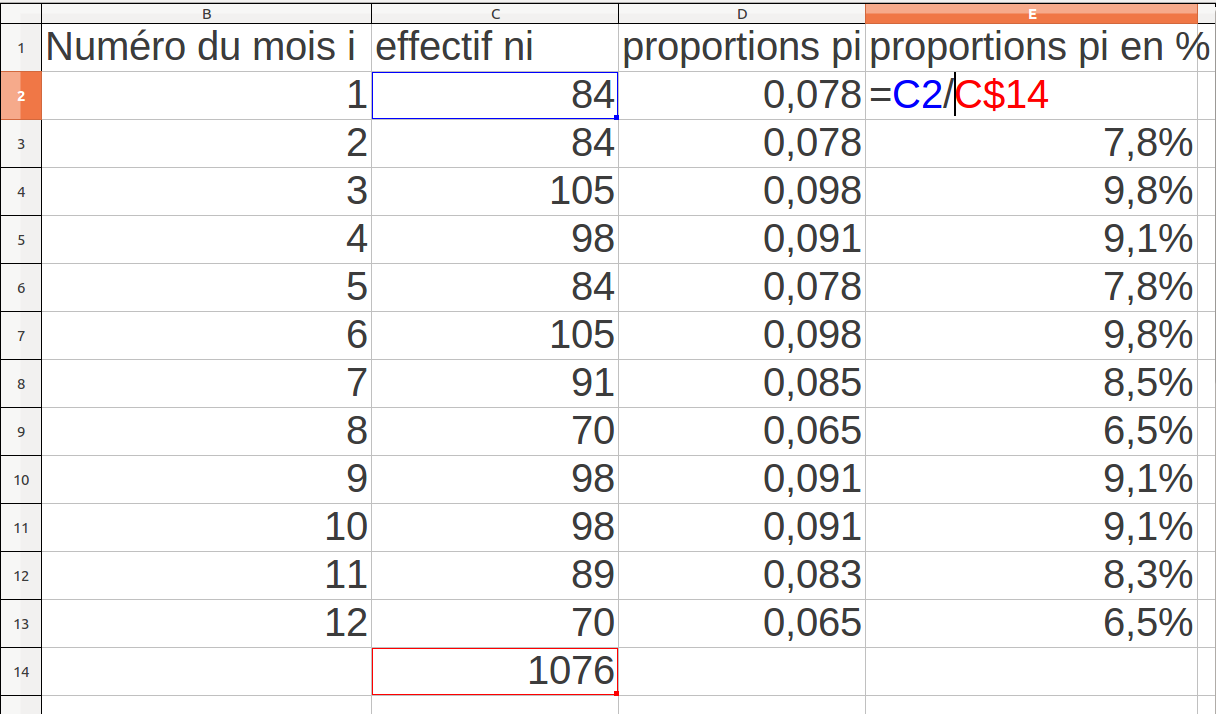Click the effectif cell for month 11
This screenshot has width=1216, height=714.
[x=495, y=575]
